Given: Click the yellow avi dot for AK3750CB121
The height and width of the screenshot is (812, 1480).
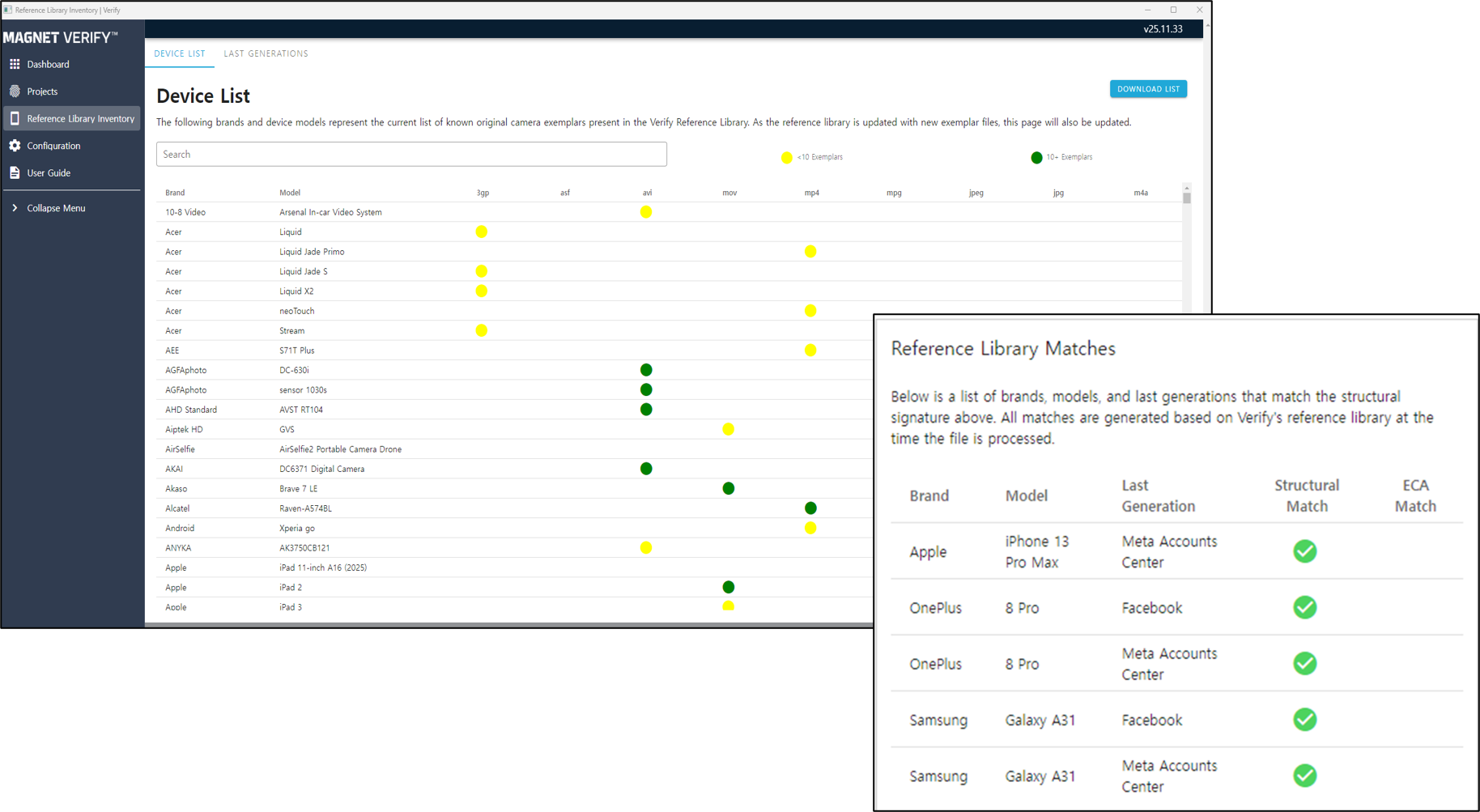Looking at the screenshot, I should [x=646, y=548].
